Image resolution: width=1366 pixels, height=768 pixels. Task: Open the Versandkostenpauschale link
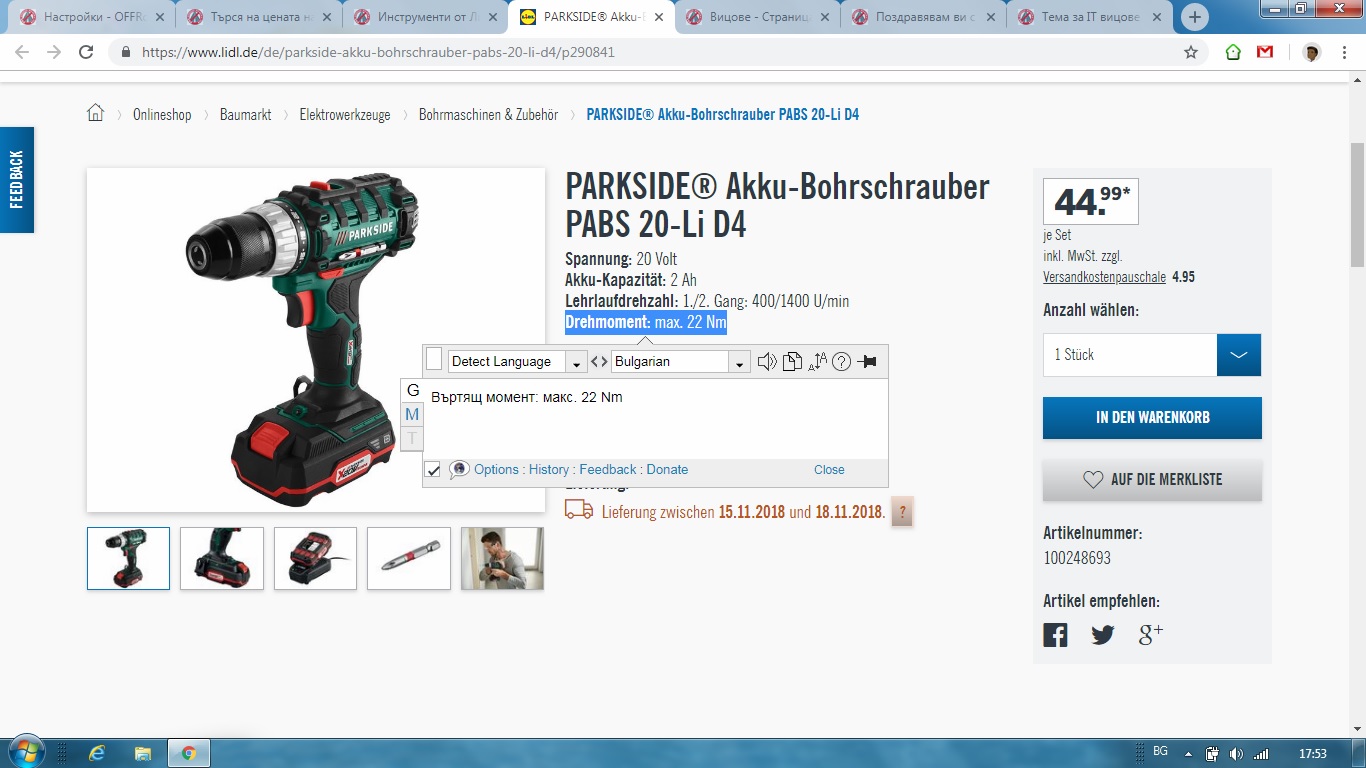[1104, 277]
